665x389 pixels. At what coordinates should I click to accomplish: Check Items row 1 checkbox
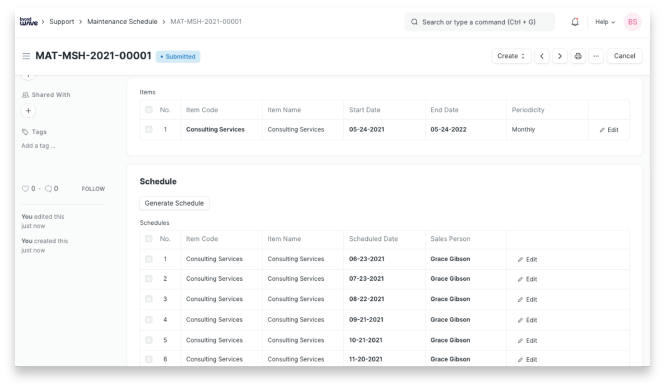(148, 129)
